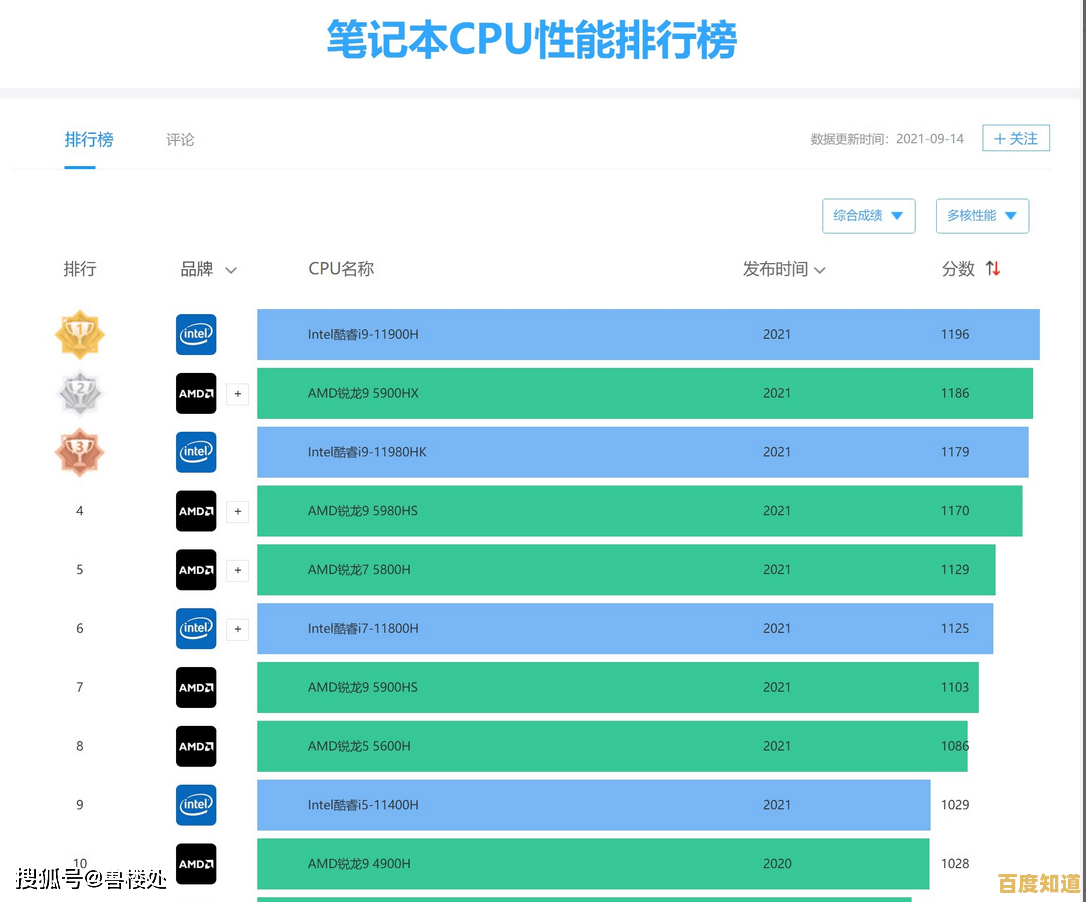Expand details for Intel 酷睿i7-11800H row
The image size is (1086, 902).
pyautogui.click(x=238, y=629)
